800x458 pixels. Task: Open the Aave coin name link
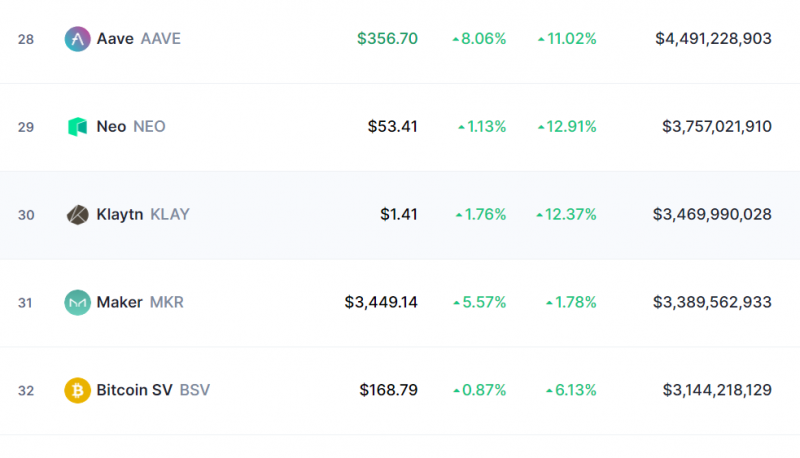point(115,39)
